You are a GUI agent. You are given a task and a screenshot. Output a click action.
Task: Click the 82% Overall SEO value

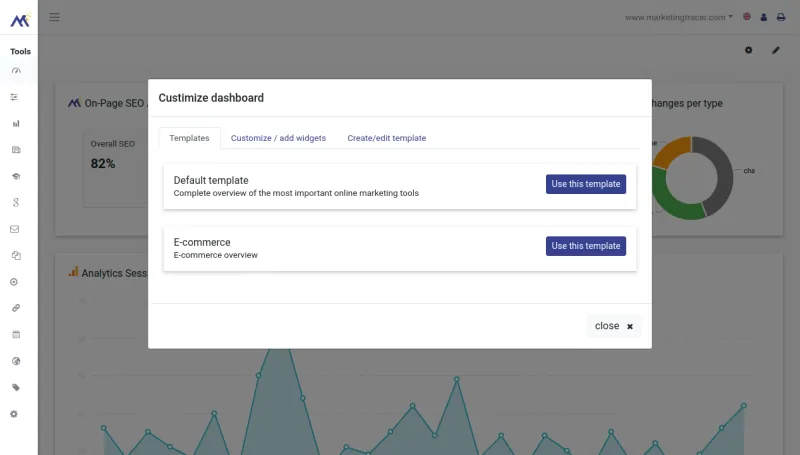[103, 164]
